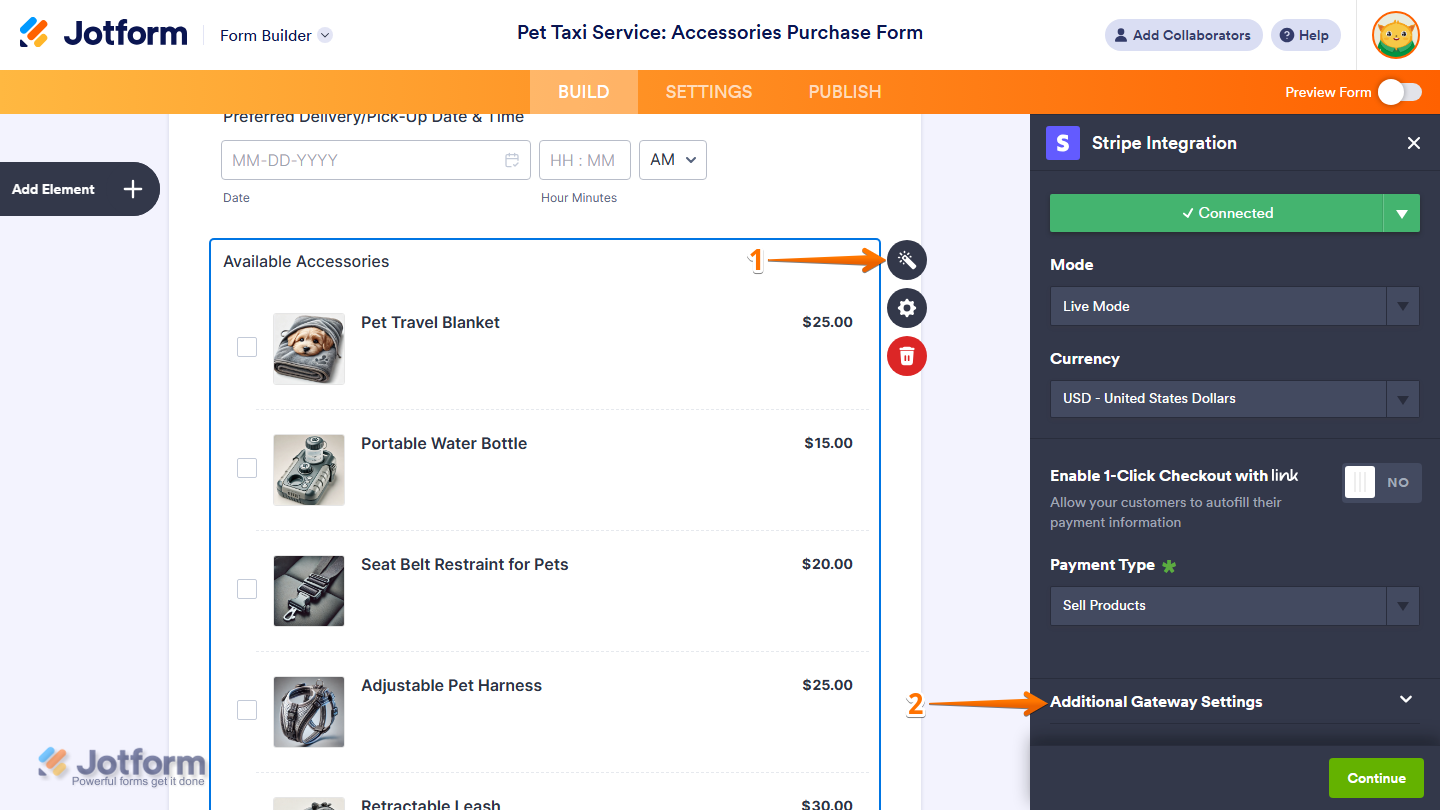The width and height of the screenshot is (1440, 810).
Task: Click Add Collaborators
Action: point(1183,35)
